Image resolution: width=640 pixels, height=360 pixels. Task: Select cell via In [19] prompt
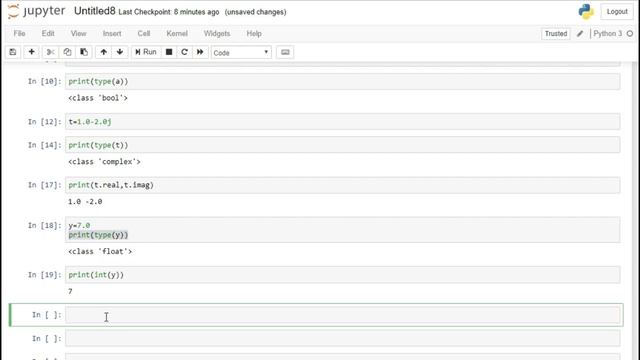click(x=44, y=275)
